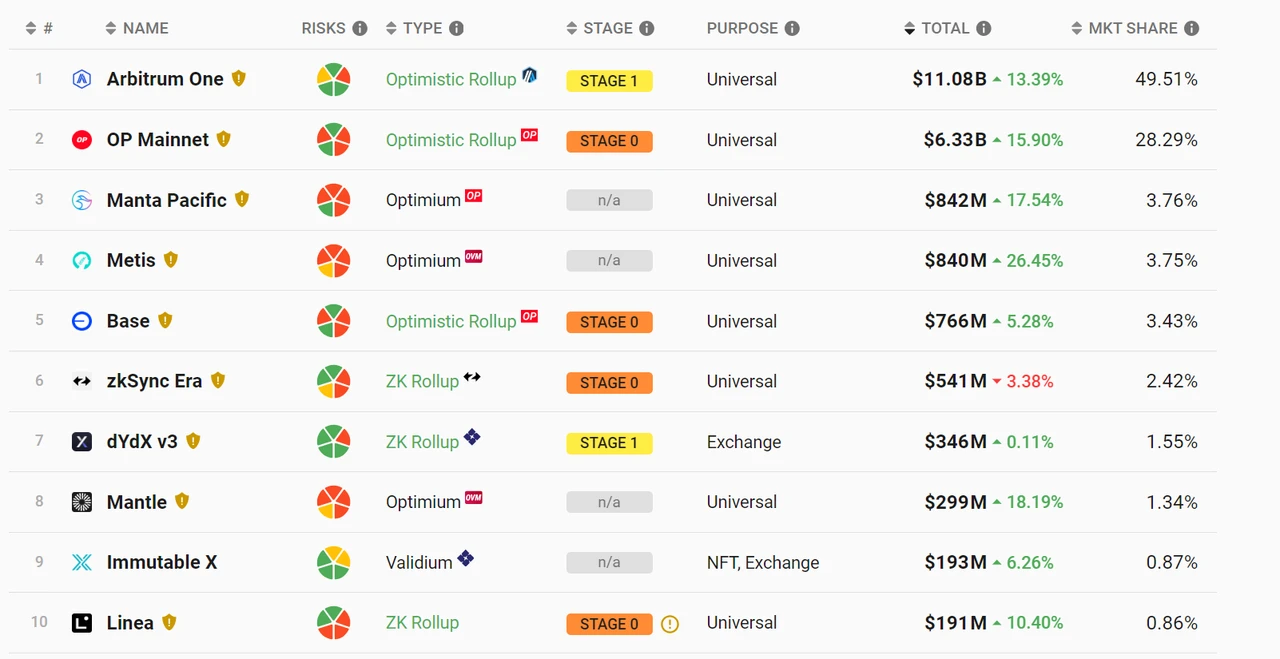Viewport: 1280px width, 659px height.
Task: Sort the table by TYPE column
Action: 414,28
